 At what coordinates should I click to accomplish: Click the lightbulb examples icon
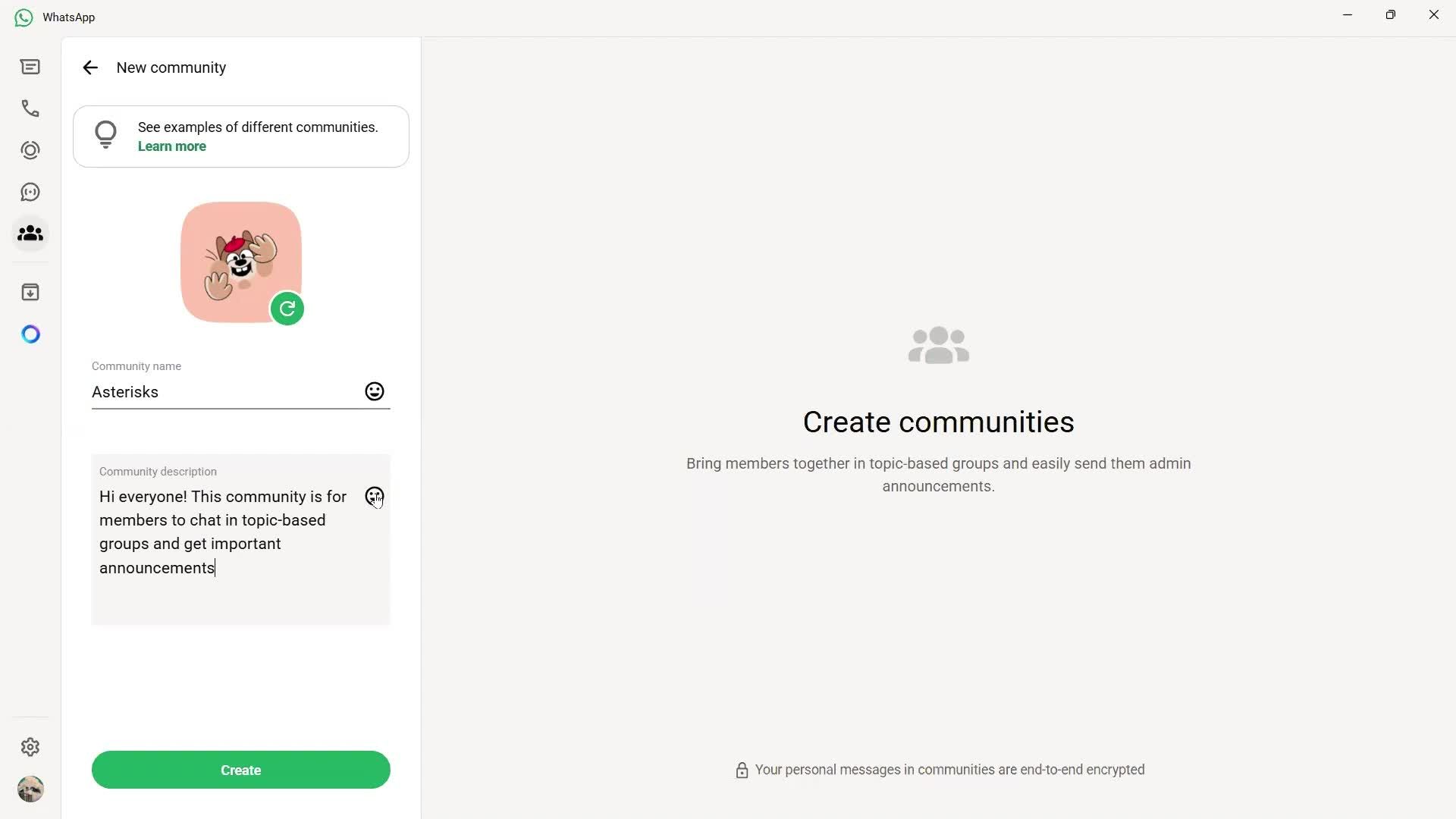point(105,133)
